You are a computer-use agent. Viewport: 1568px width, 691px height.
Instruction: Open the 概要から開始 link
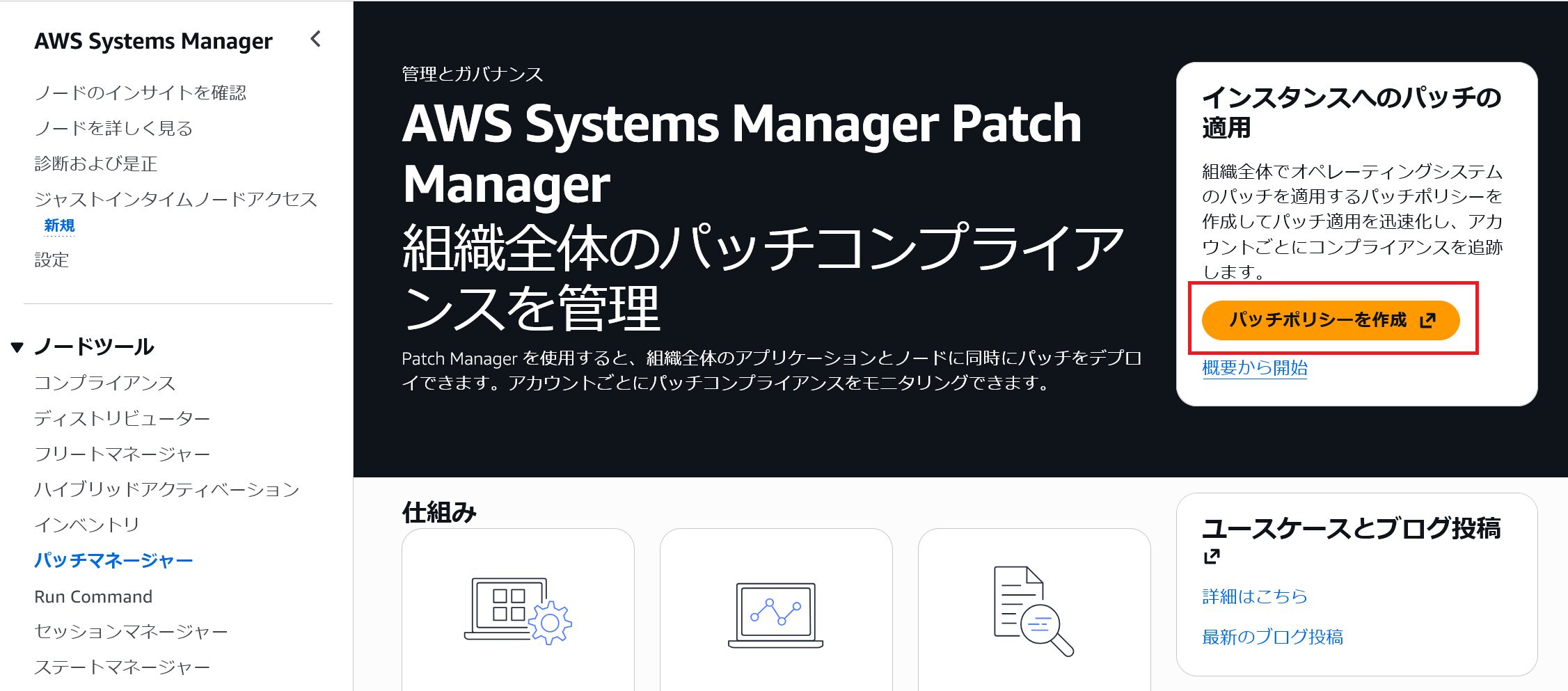click(1254, 367)
